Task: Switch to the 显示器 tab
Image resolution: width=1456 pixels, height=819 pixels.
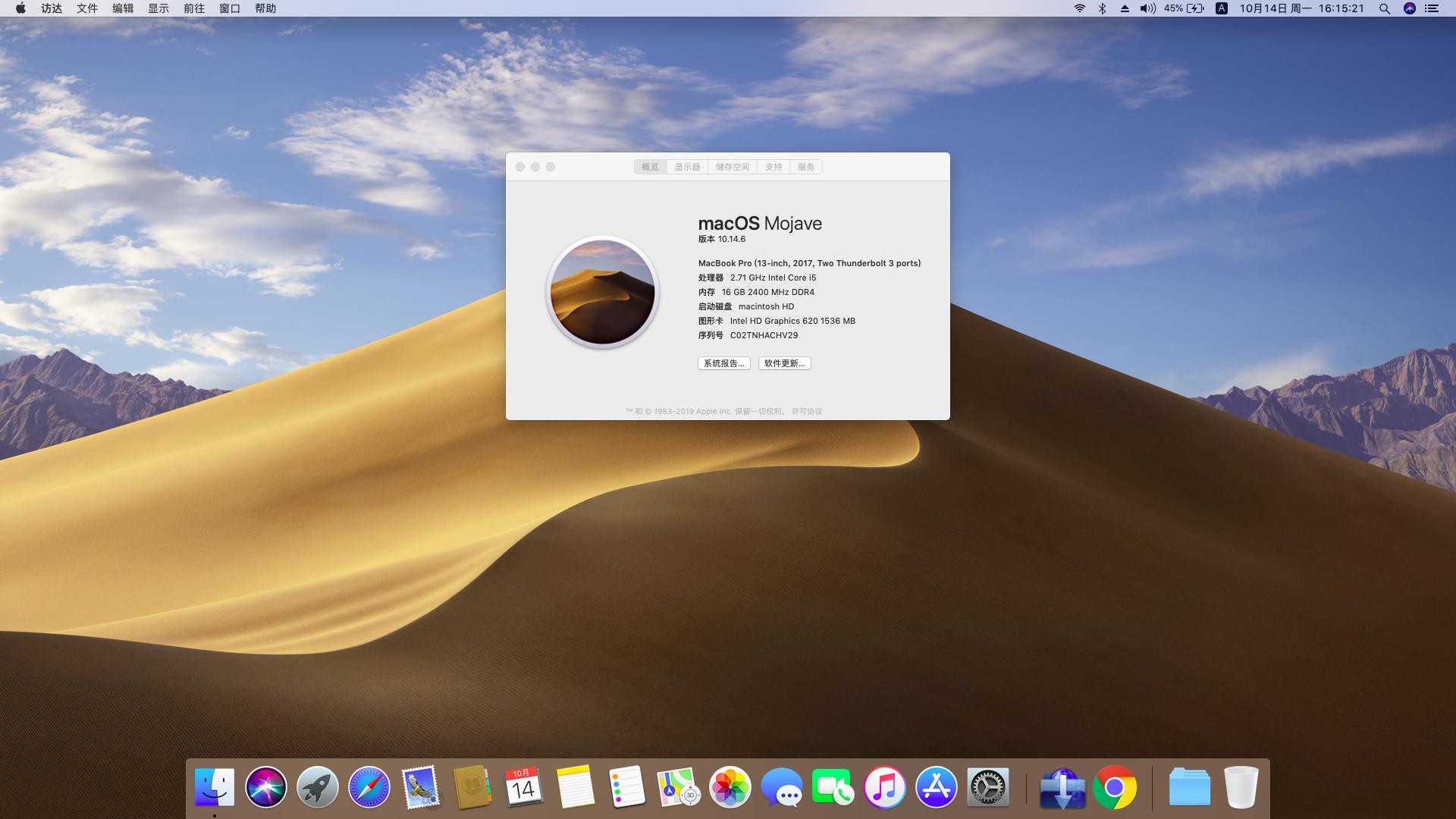Action: tap(687, 167)
